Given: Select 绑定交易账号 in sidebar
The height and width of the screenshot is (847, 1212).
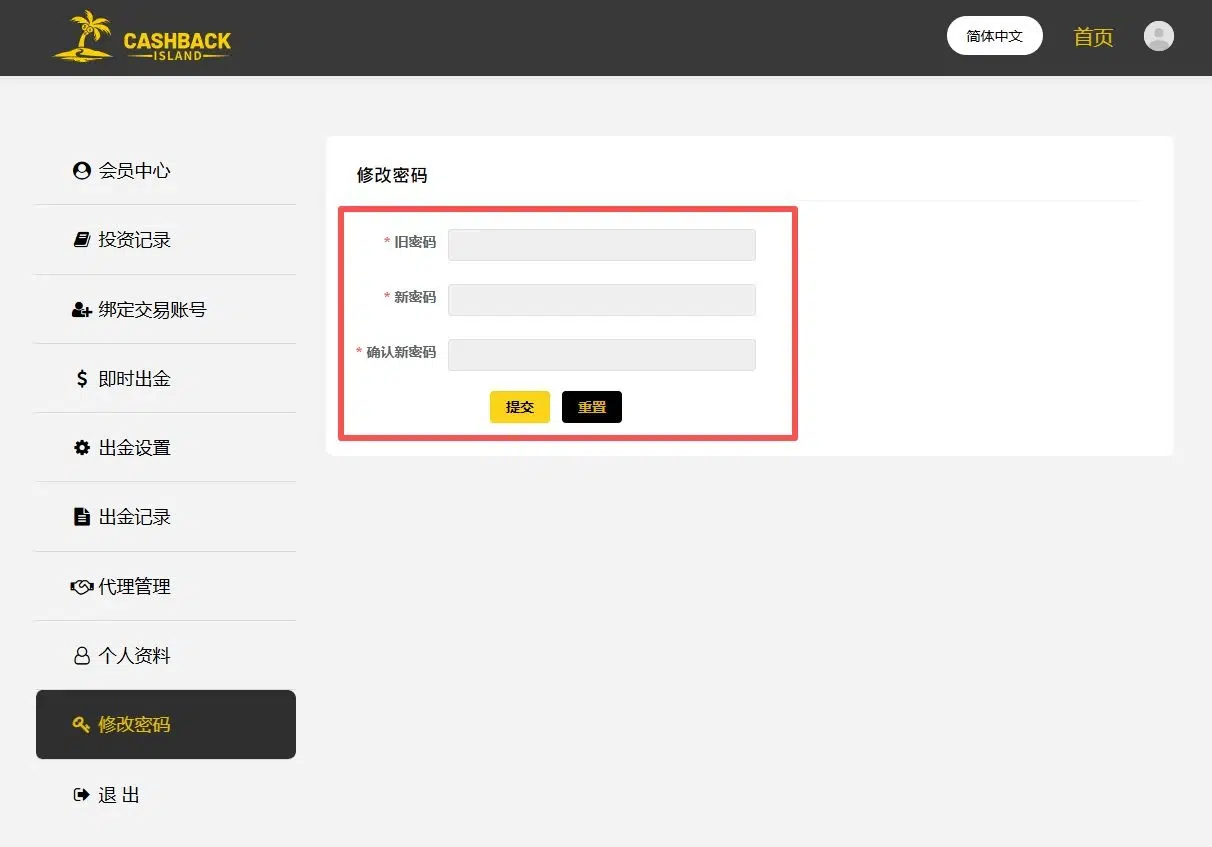Looking at the screenshot, I should click(x=165, y=310).
